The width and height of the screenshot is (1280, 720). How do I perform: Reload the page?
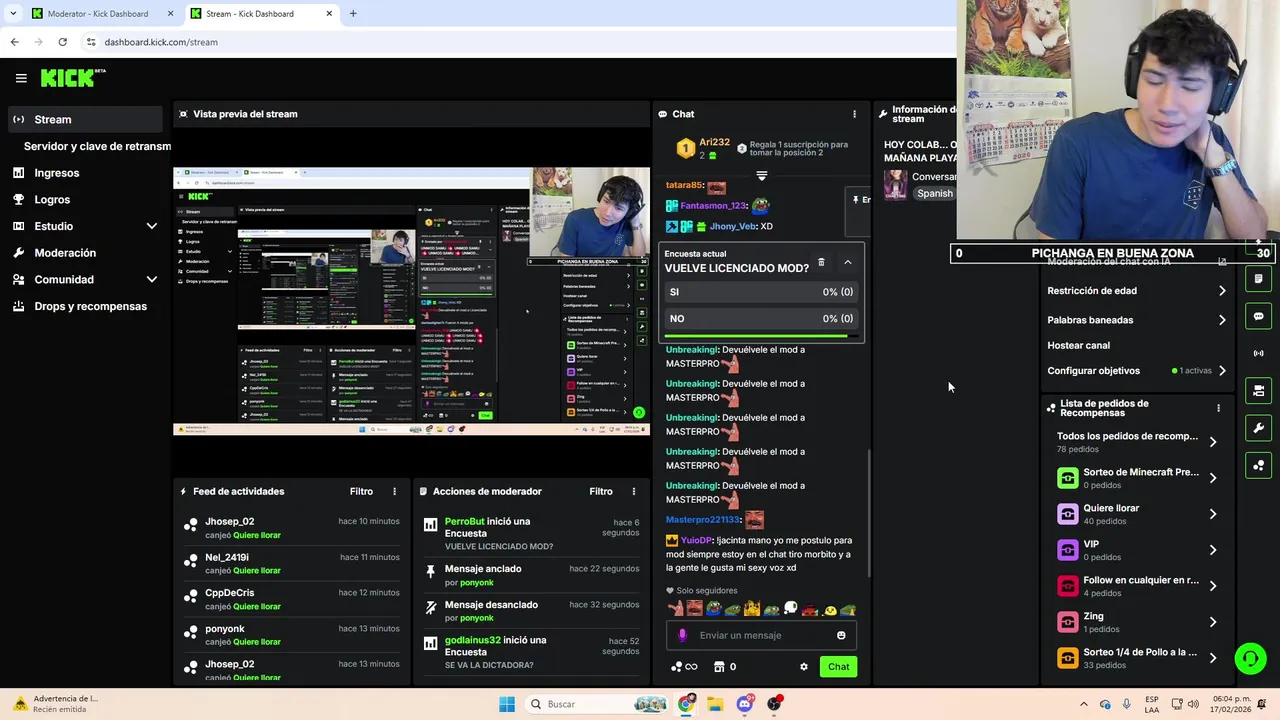tap(62, 42)
